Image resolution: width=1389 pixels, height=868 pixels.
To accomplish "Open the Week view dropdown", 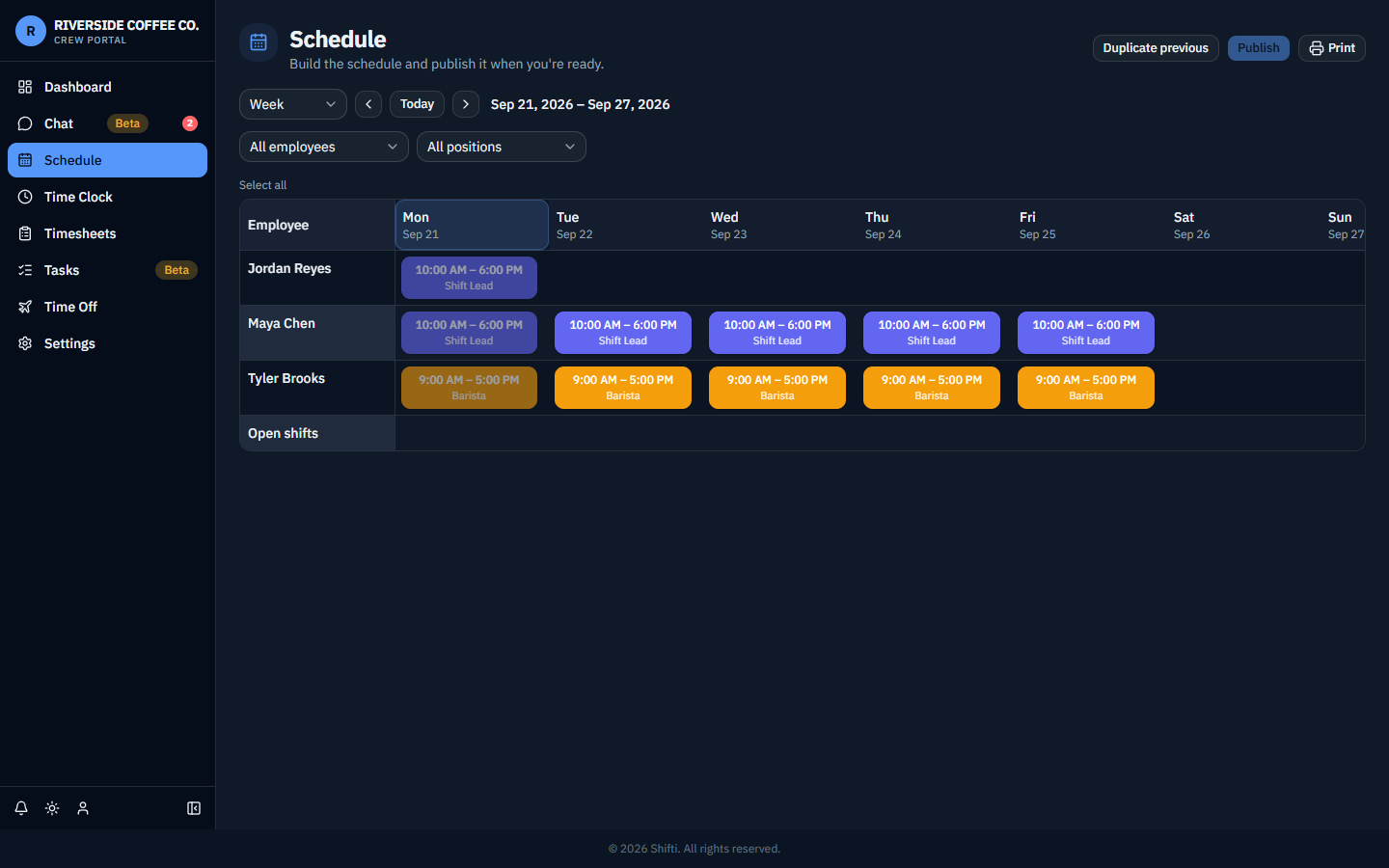I will pyautogui.click(x=293, y=104).
